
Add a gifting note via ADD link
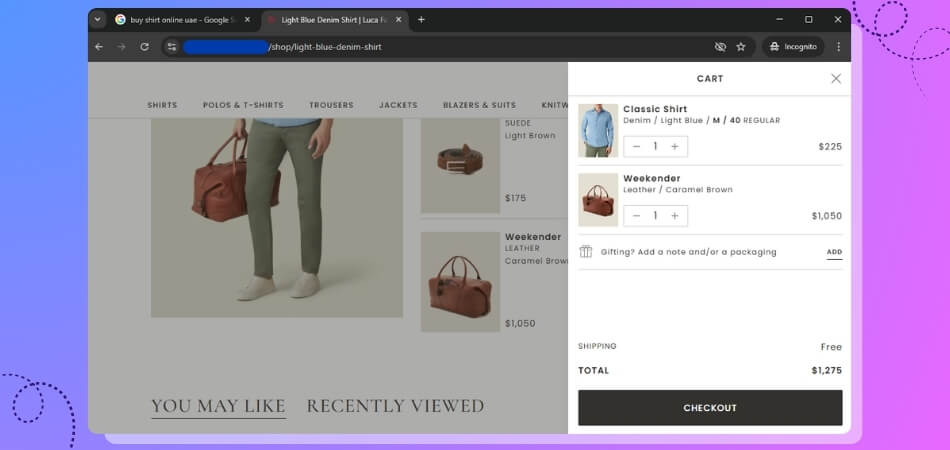pyautogui.click(x=834, y=252)
